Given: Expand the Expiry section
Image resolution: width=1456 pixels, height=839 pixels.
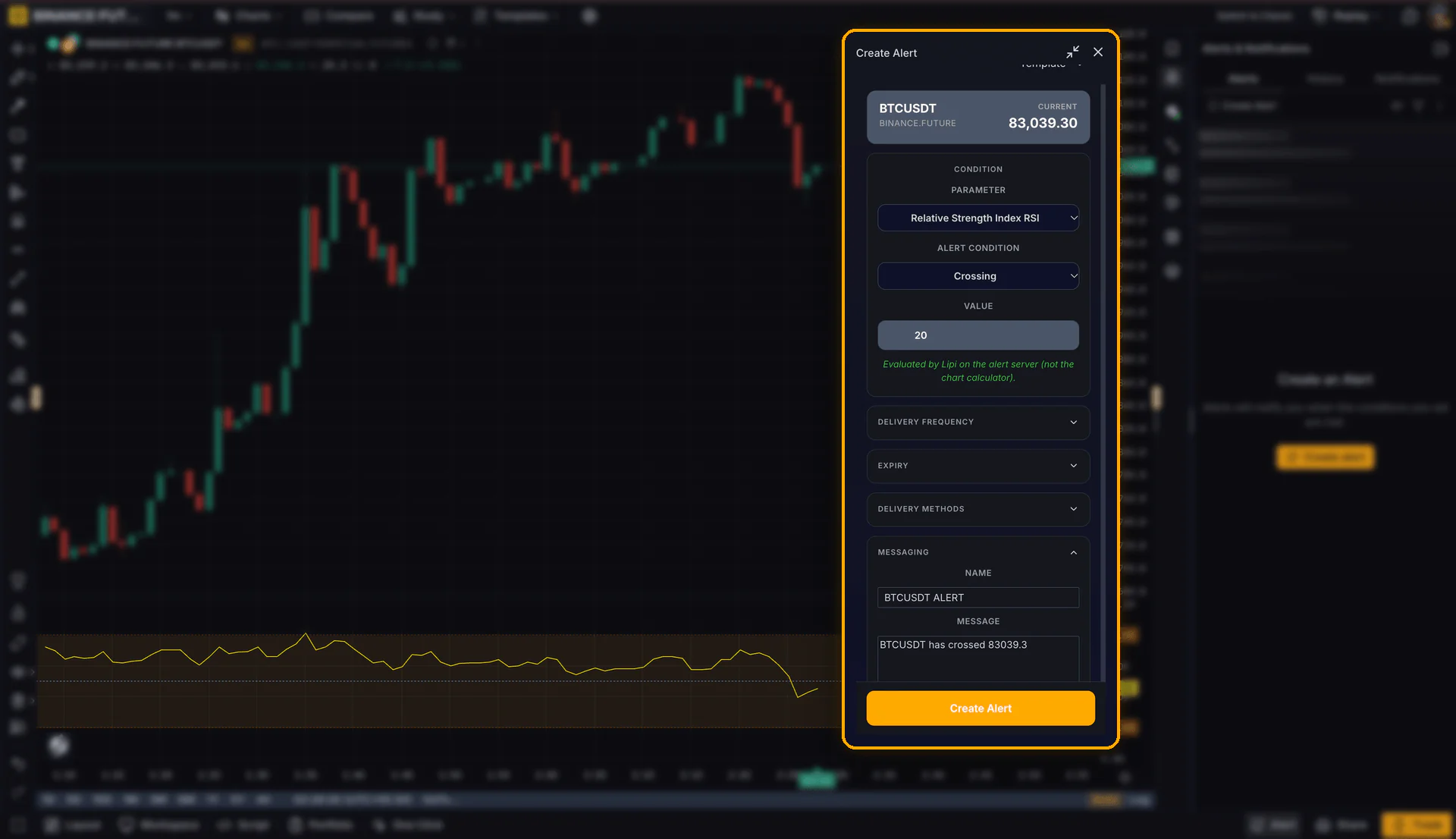Looking at the screenshot, I should coord(978,466).
